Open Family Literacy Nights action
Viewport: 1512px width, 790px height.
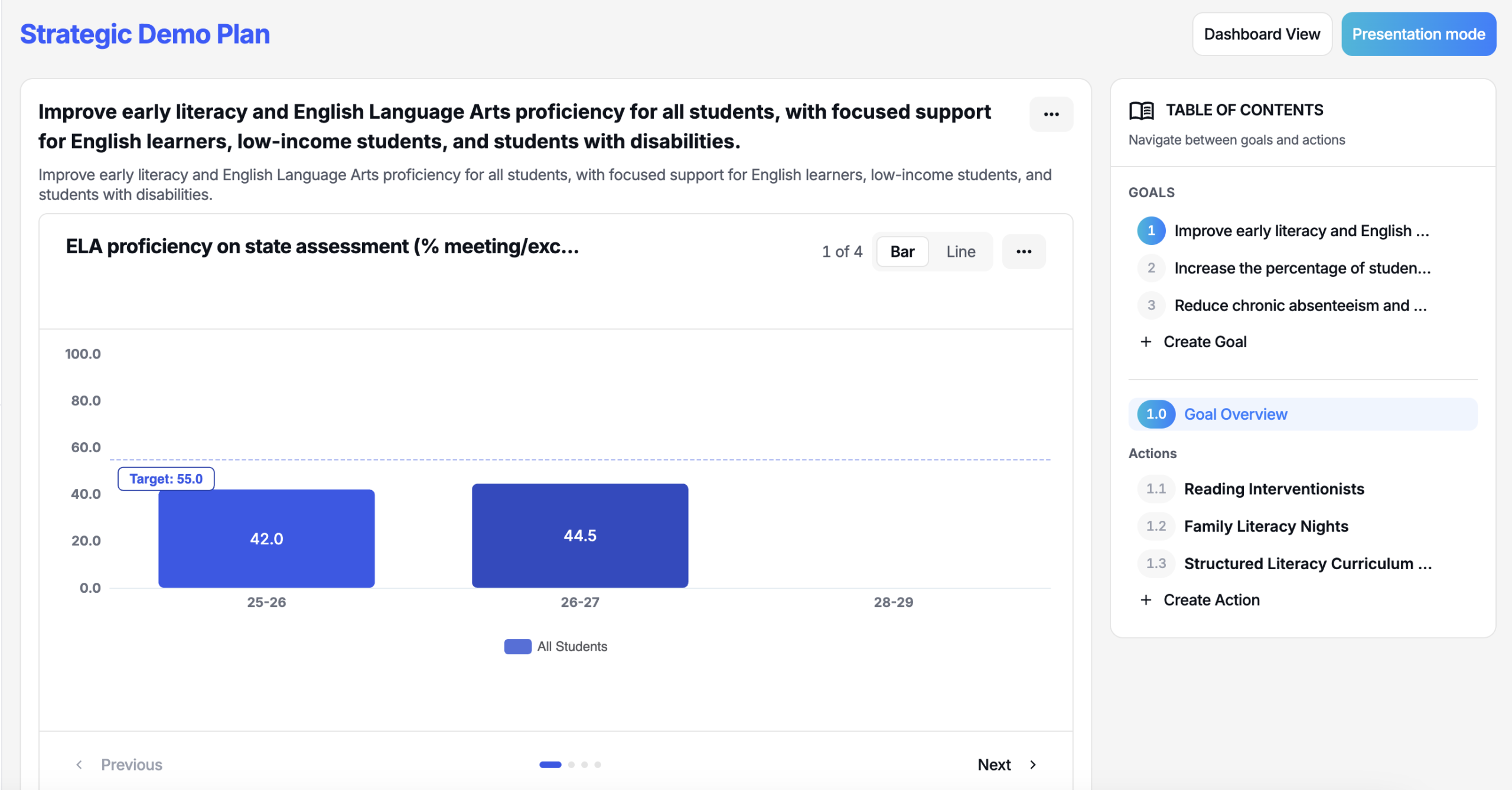coord(1266,526)
